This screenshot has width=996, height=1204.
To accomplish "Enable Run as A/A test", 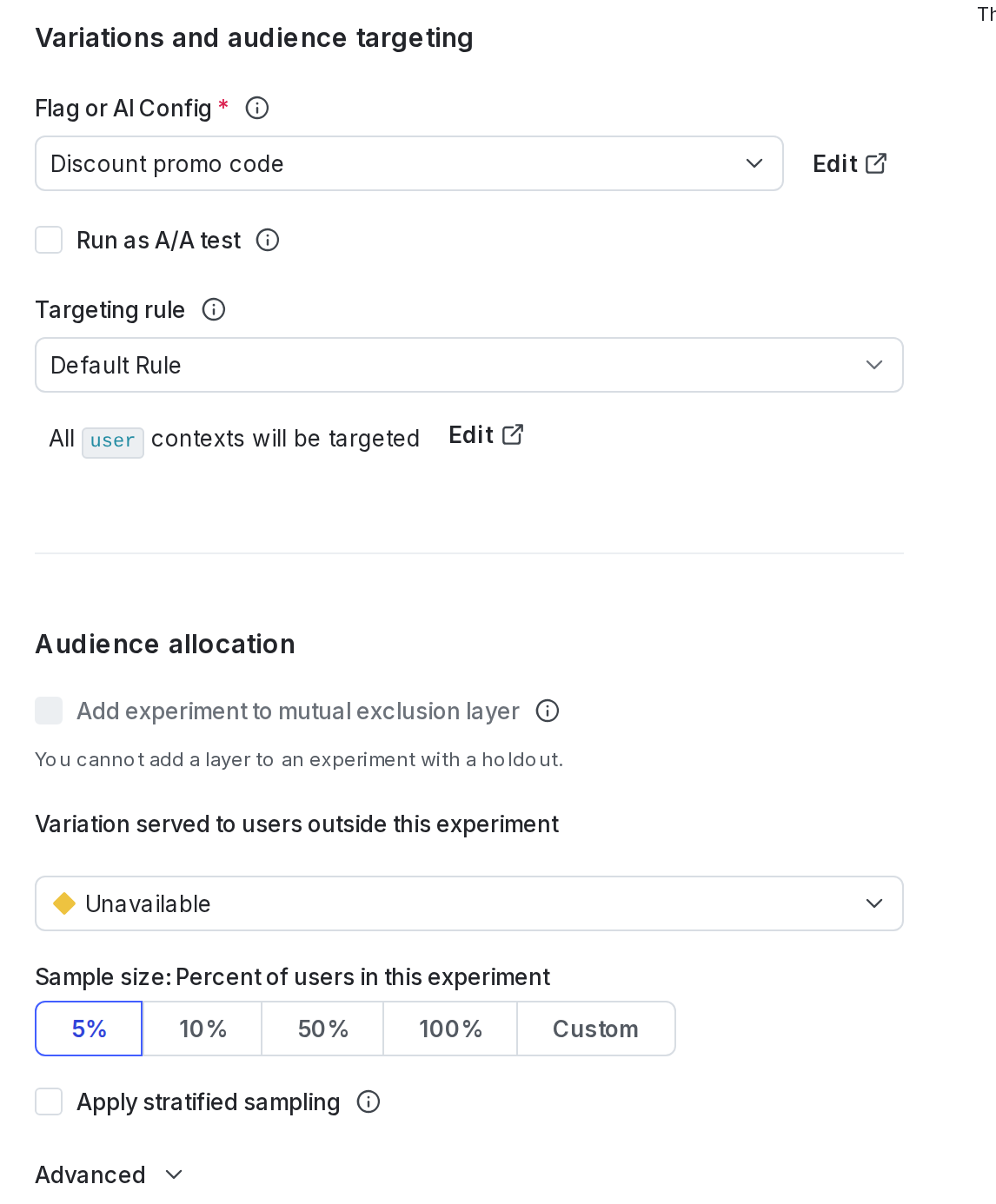I will 49,240.
